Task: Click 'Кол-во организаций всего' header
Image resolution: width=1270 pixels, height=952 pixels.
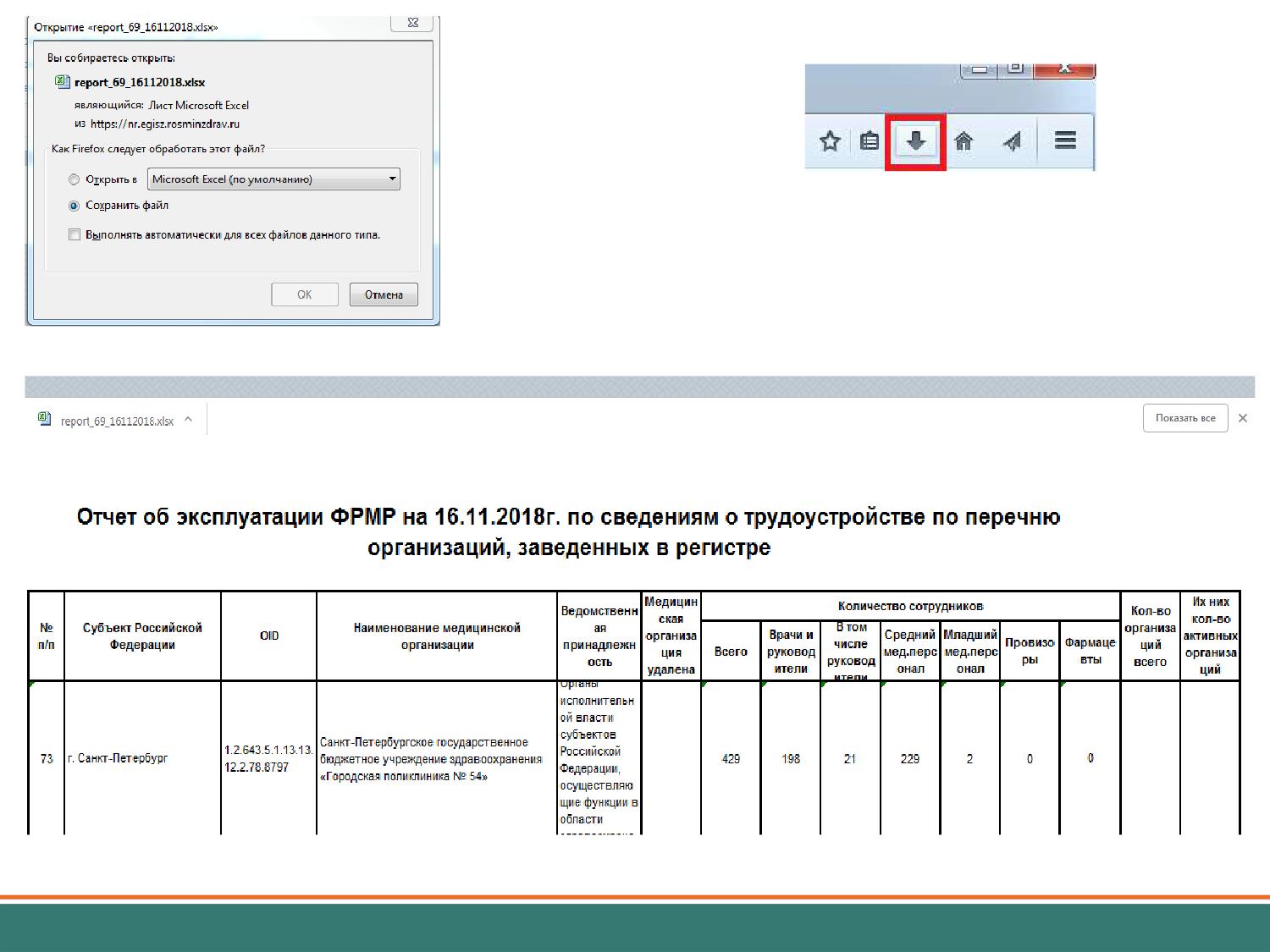Action: pos(1151,636)
